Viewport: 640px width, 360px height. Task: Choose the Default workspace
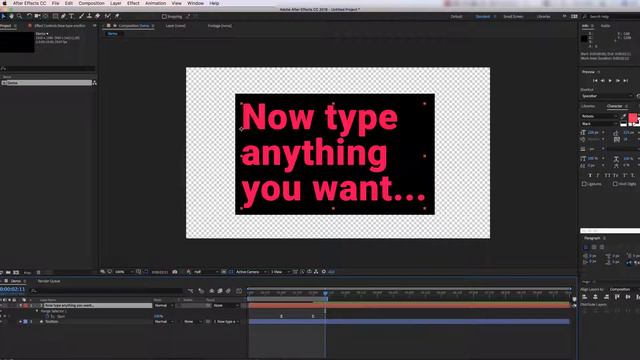point(456,17)
